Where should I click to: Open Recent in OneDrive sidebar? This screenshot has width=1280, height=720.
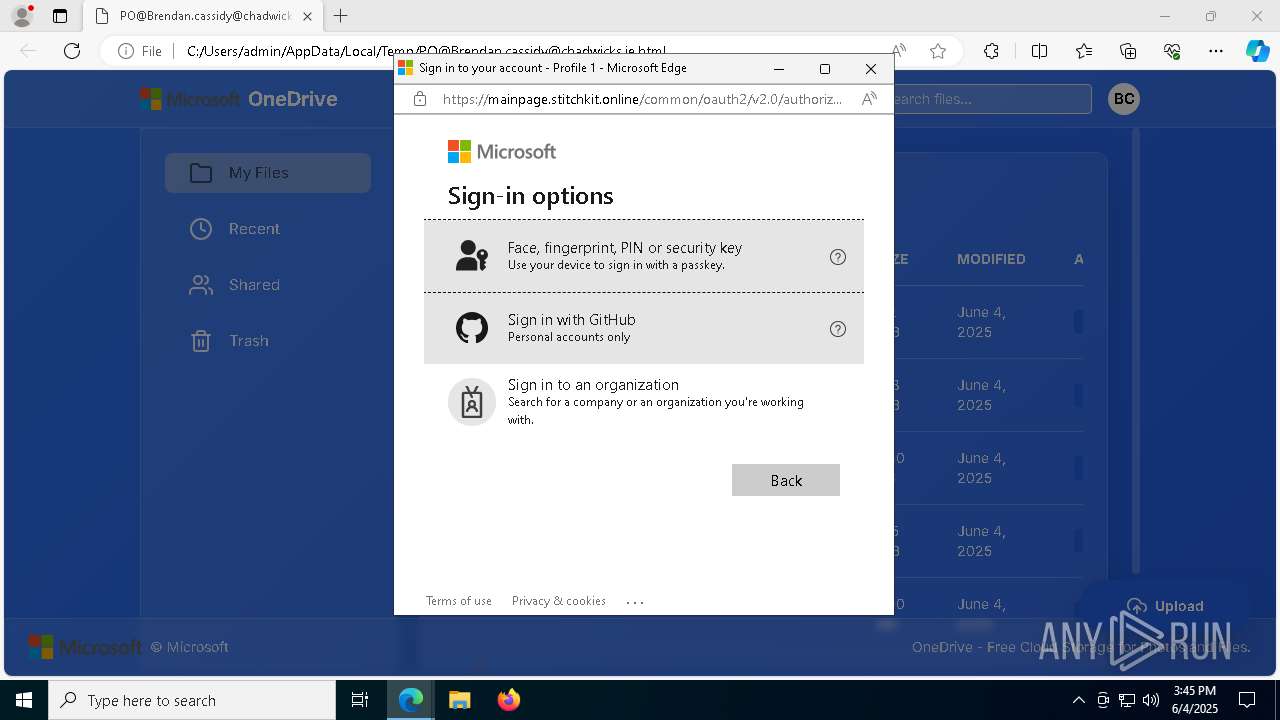click(268, 229)
